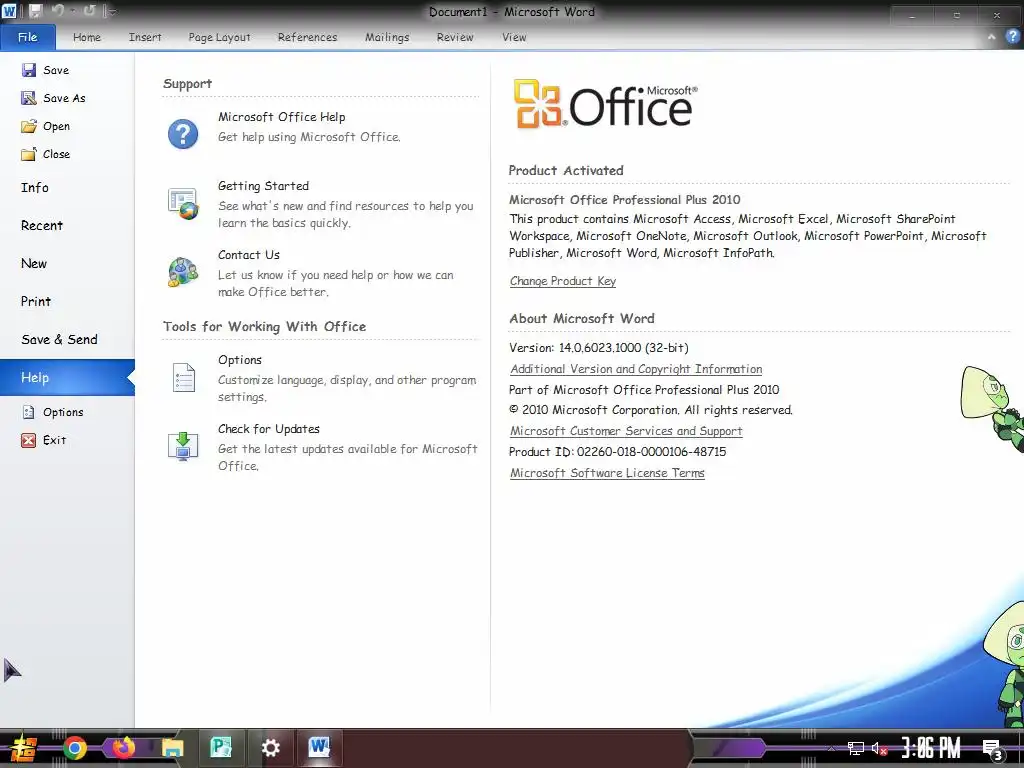Click the Version 14.0.6023.1000 text
This screenshot has height=768, width=1024.
pos(599,348)
